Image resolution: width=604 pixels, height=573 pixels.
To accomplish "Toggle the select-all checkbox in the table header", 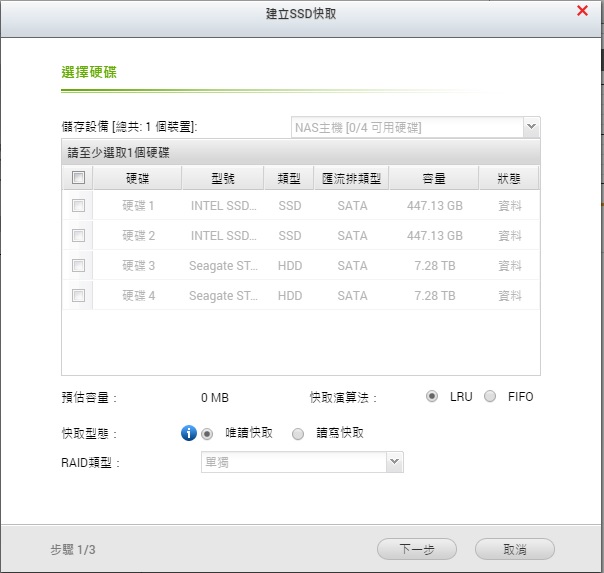I will click(x=79, y=178).
